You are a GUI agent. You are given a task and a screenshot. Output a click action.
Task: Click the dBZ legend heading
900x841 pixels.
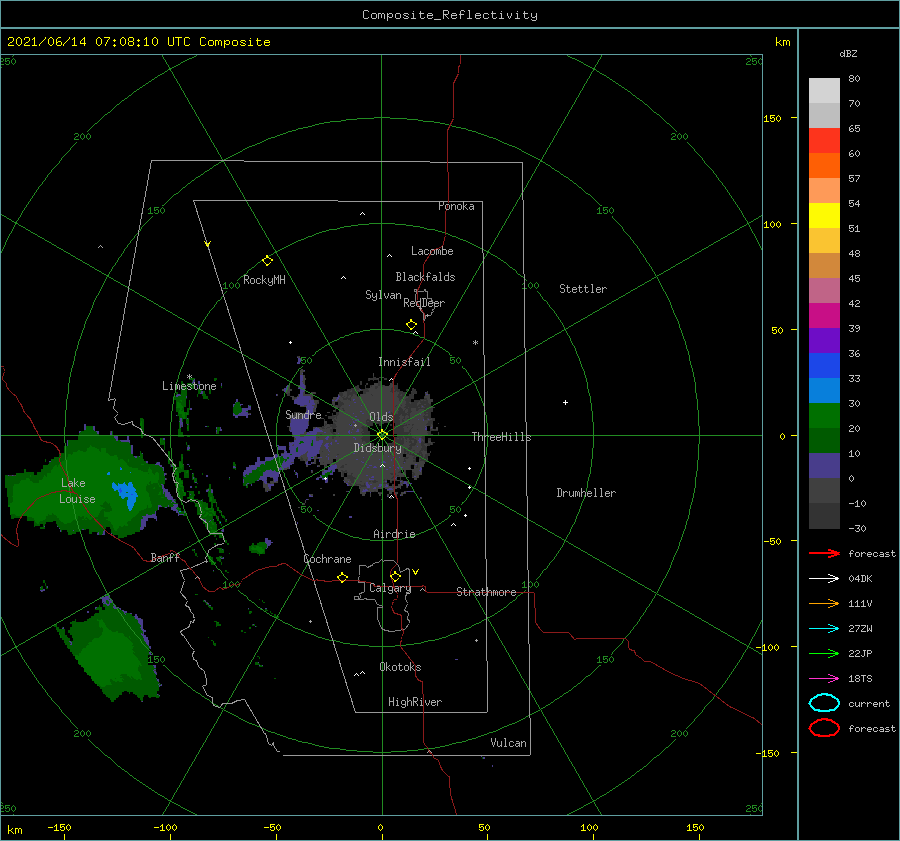[848, 53]
